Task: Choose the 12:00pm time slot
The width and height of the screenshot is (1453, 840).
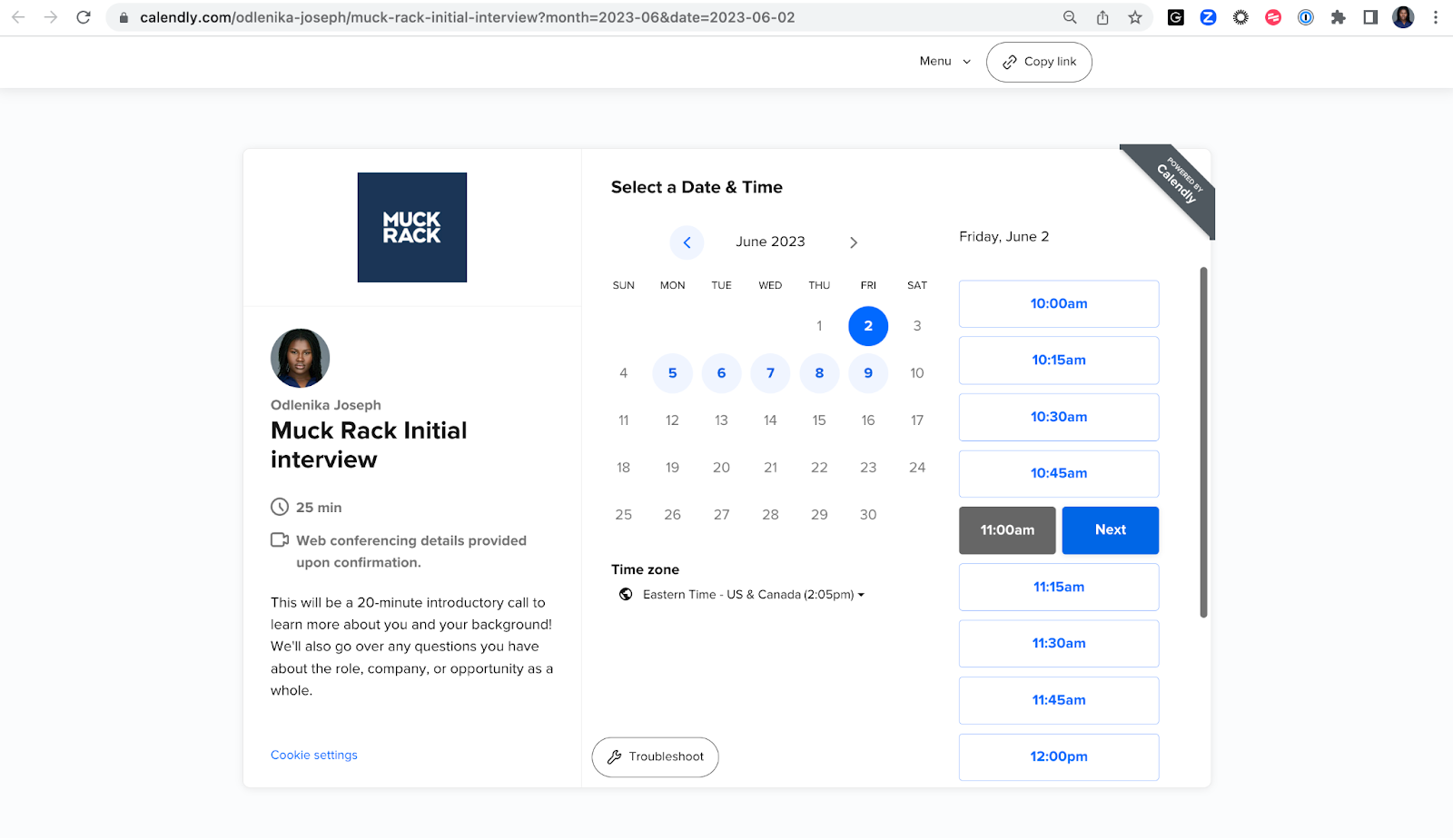Action: click(x=1059, y=756)
